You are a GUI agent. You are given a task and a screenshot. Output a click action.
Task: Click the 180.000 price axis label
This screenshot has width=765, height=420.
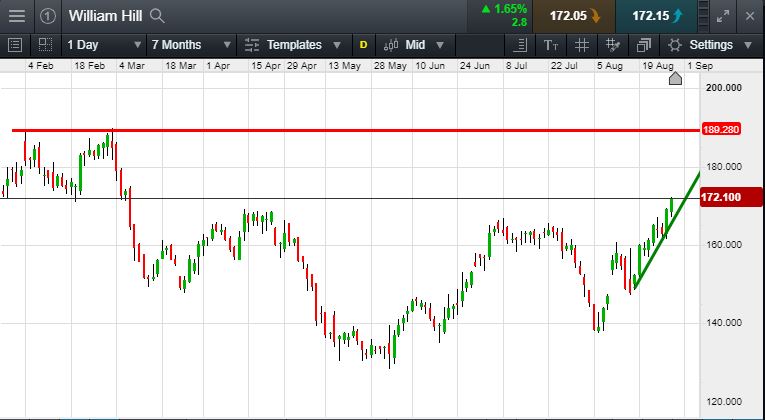pyautogui.click(x=724, y=167)
